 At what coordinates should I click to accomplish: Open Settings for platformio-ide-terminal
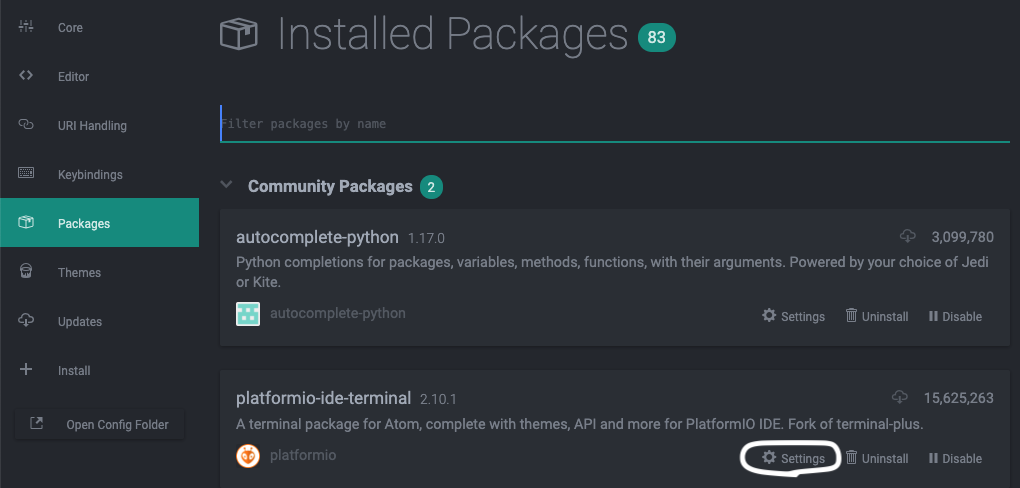(x=793, y=458)
